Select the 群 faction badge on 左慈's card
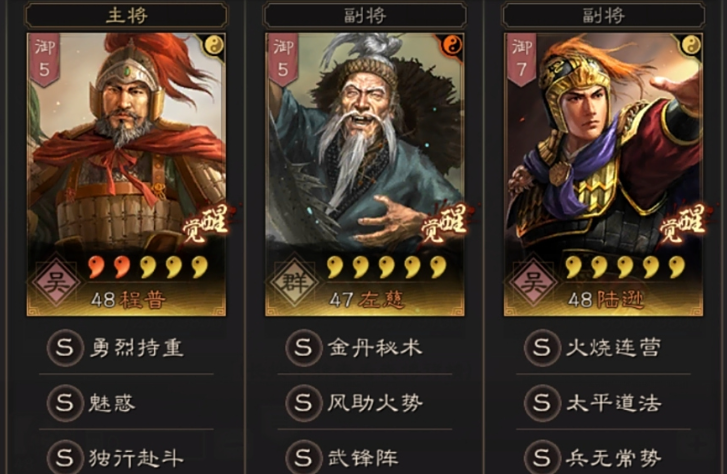Screen dimensions: 727x474 coord(294,281)
